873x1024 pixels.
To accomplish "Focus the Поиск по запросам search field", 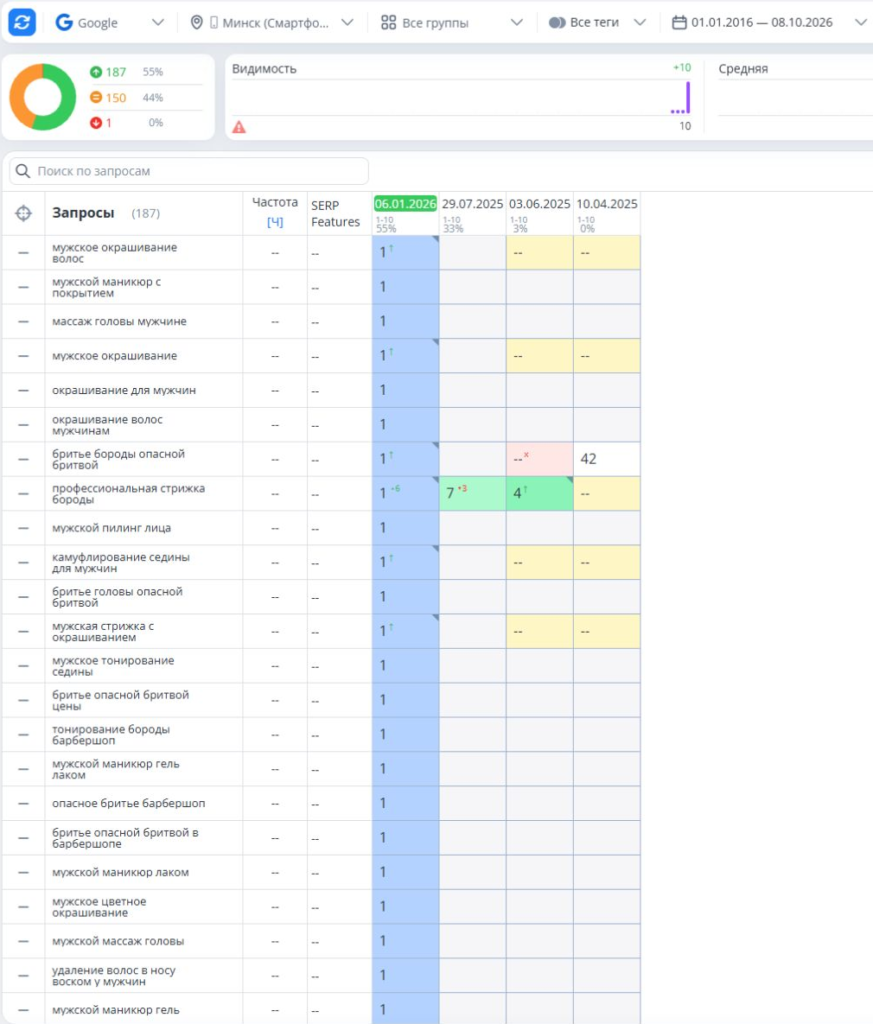I will [x=189, y=171].
